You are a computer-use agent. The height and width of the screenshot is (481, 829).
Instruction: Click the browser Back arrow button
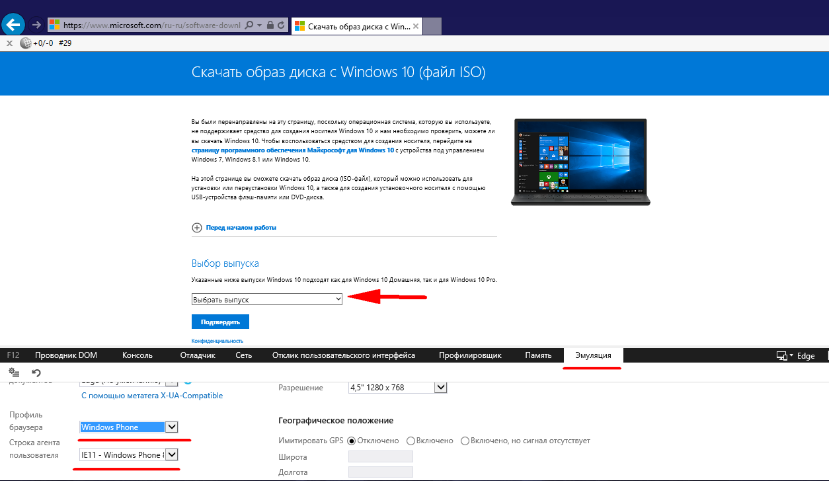13,24
